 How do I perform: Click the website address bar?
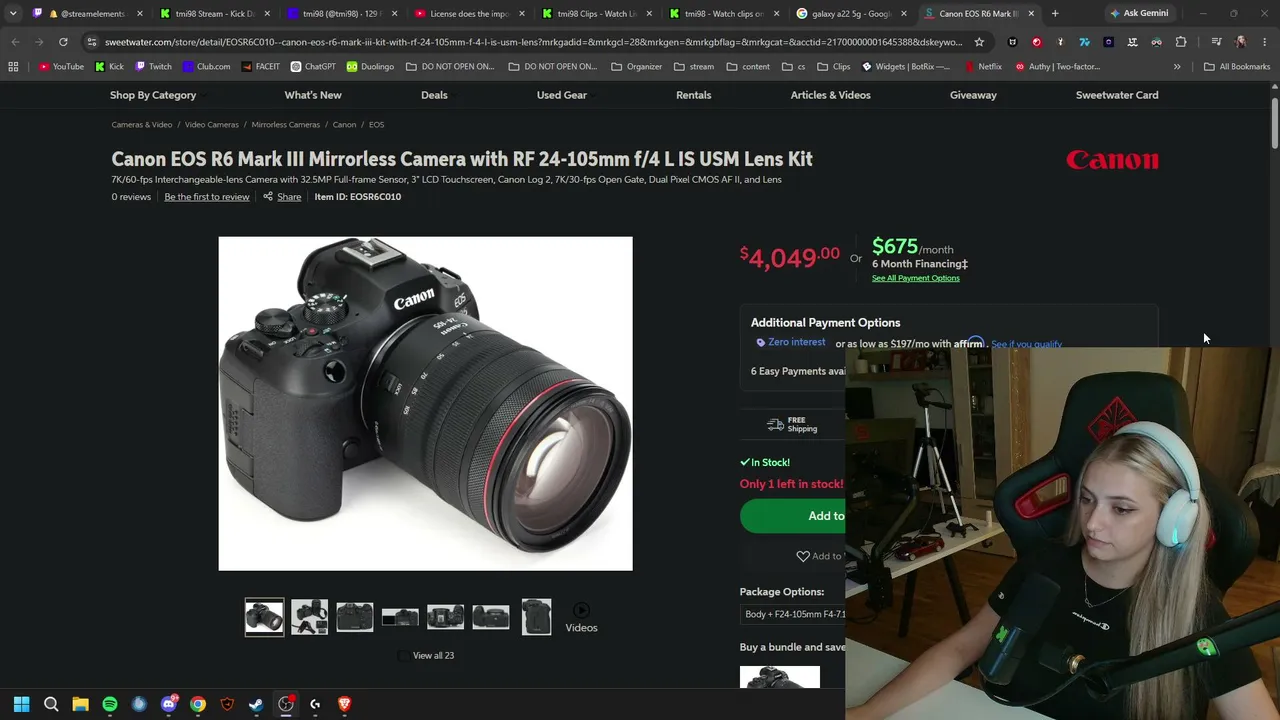click(x=533, y=42)
